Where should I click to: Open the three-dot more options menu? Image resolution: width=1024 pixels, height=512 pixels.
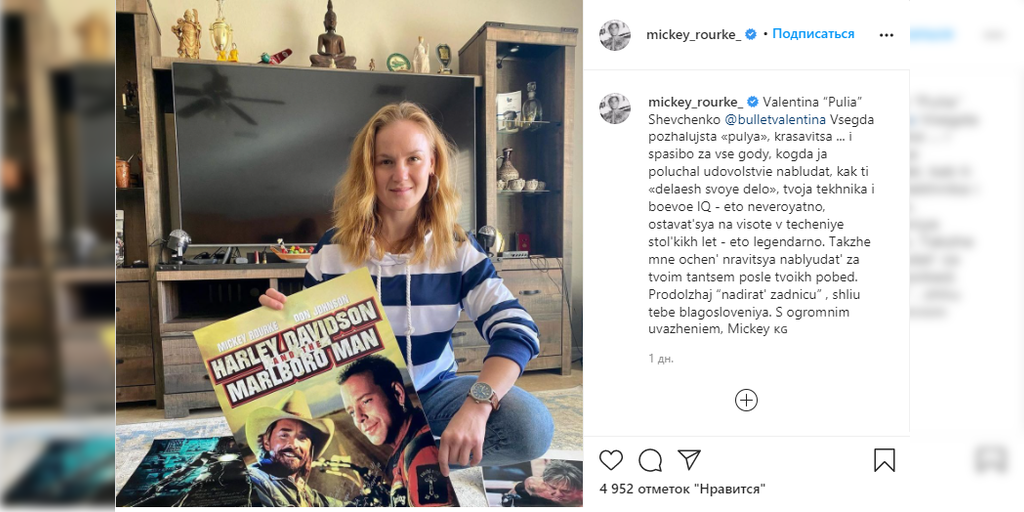tap(886, 35)
